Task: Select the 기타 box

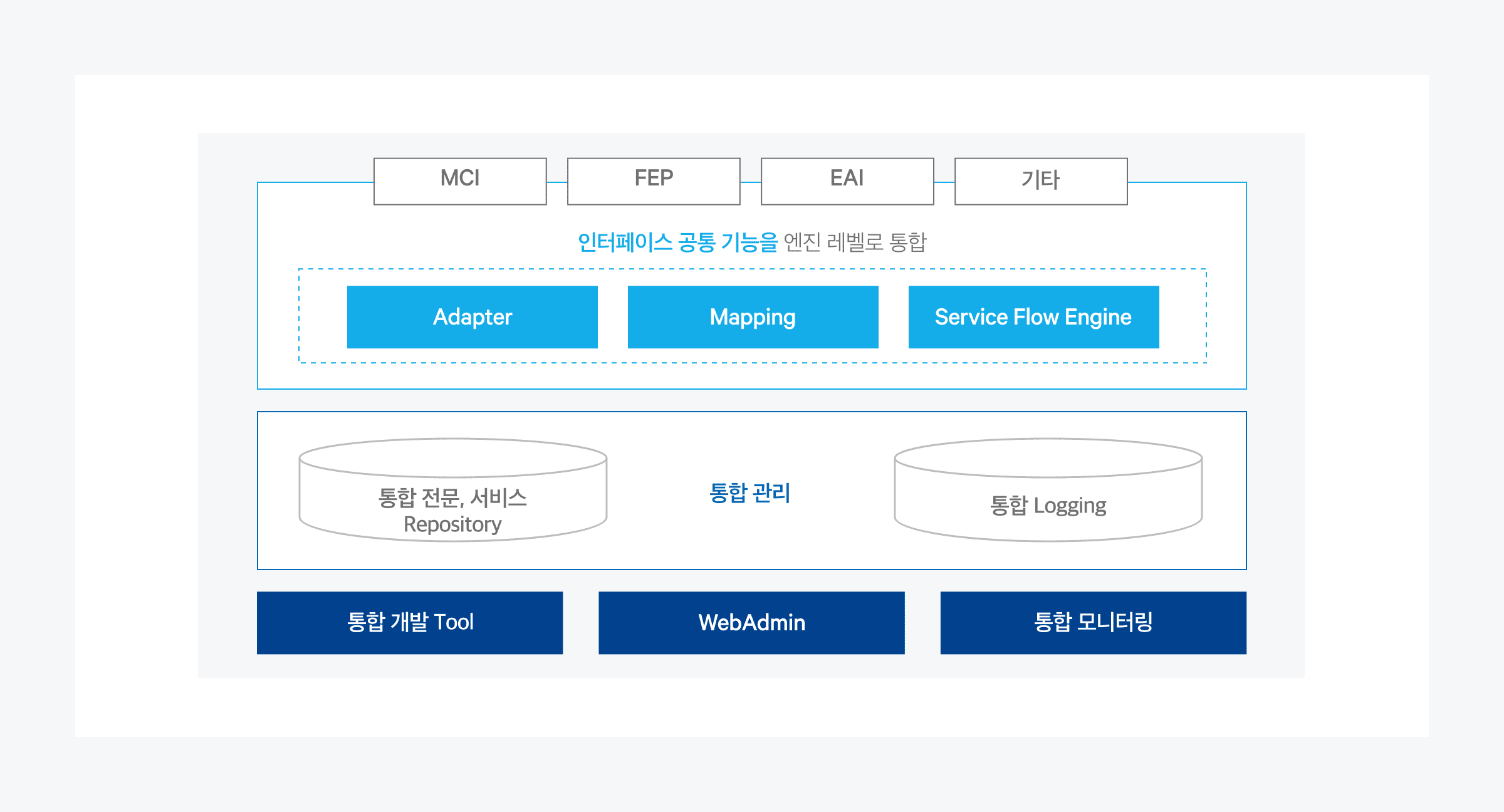Action: (x=1041, y=180)
